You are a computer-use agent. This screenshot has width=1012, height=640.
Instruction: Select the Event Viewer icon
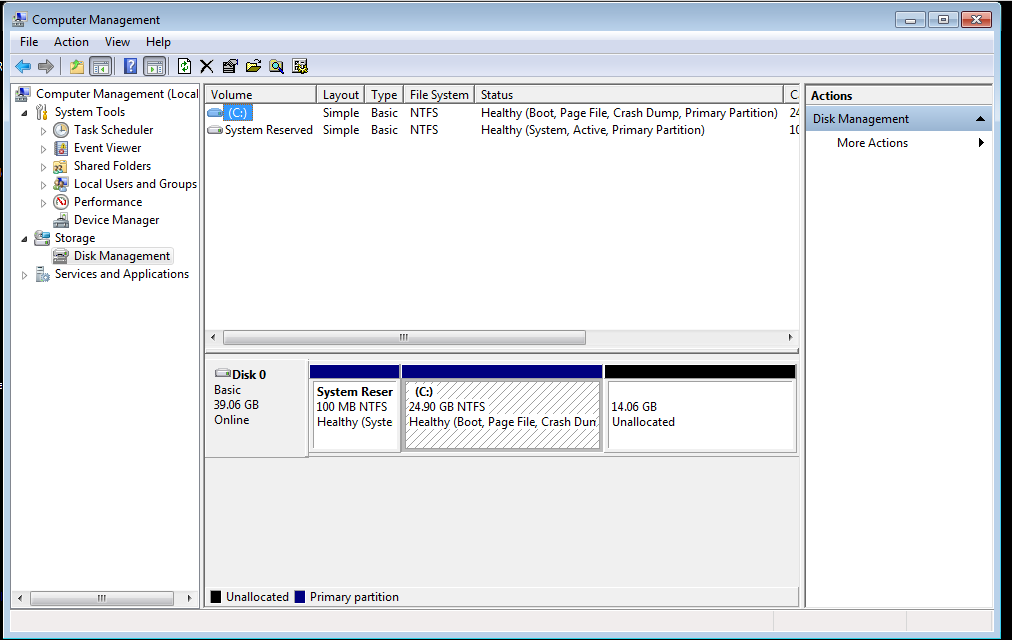[x=61, y=148]
